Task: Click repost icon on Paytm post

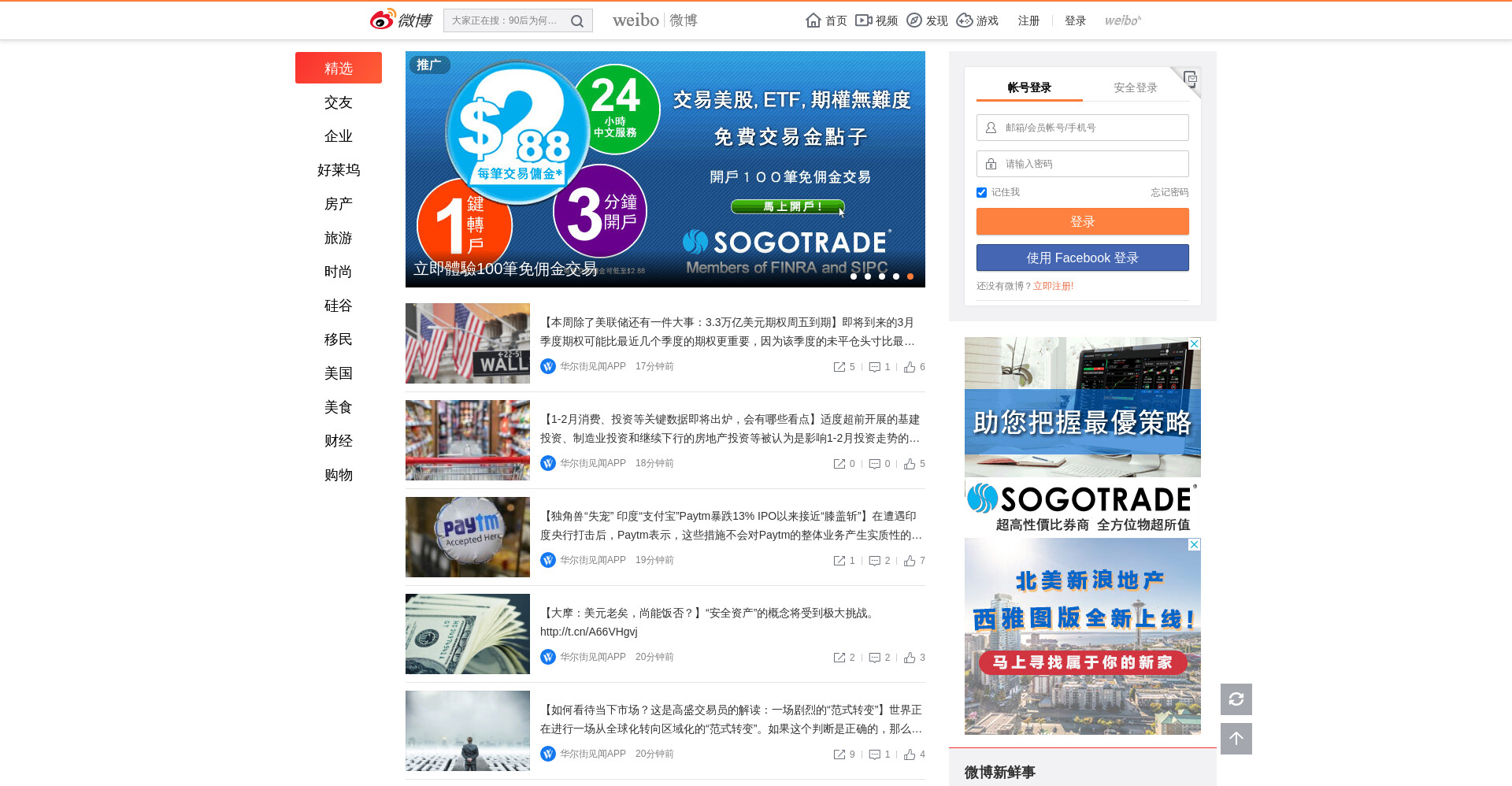Action: 839,561
